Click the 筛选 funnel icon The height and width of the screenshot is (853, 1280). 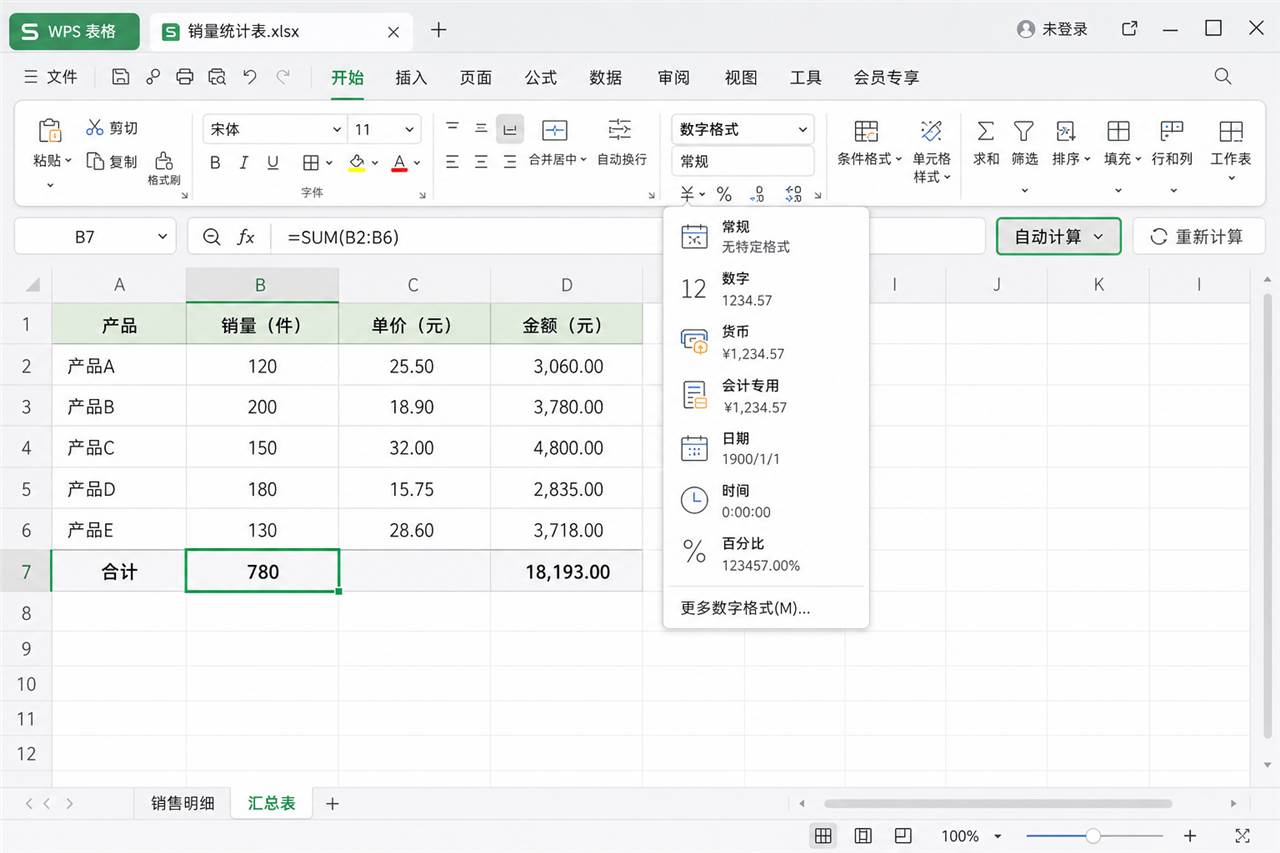click(x=1023, y=131)
